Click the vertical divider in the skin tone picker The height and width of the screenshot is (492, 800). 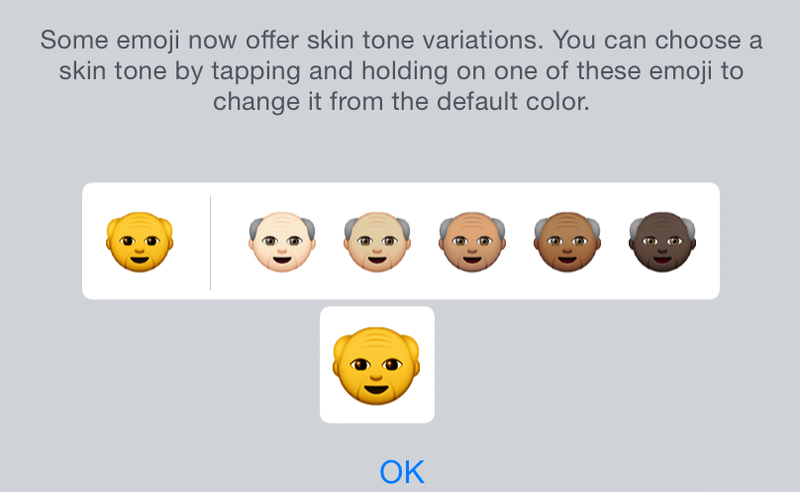click(x=210, y=242)
